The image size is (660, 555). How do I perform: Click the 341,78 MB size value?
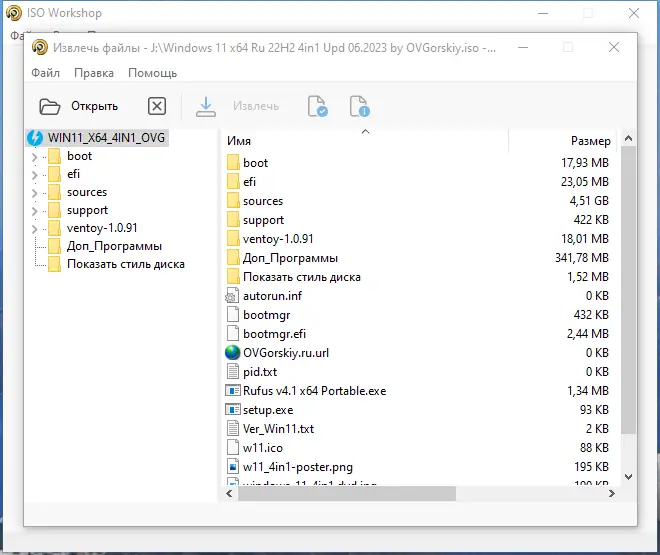pyautogui.click(x=582, y=258)
